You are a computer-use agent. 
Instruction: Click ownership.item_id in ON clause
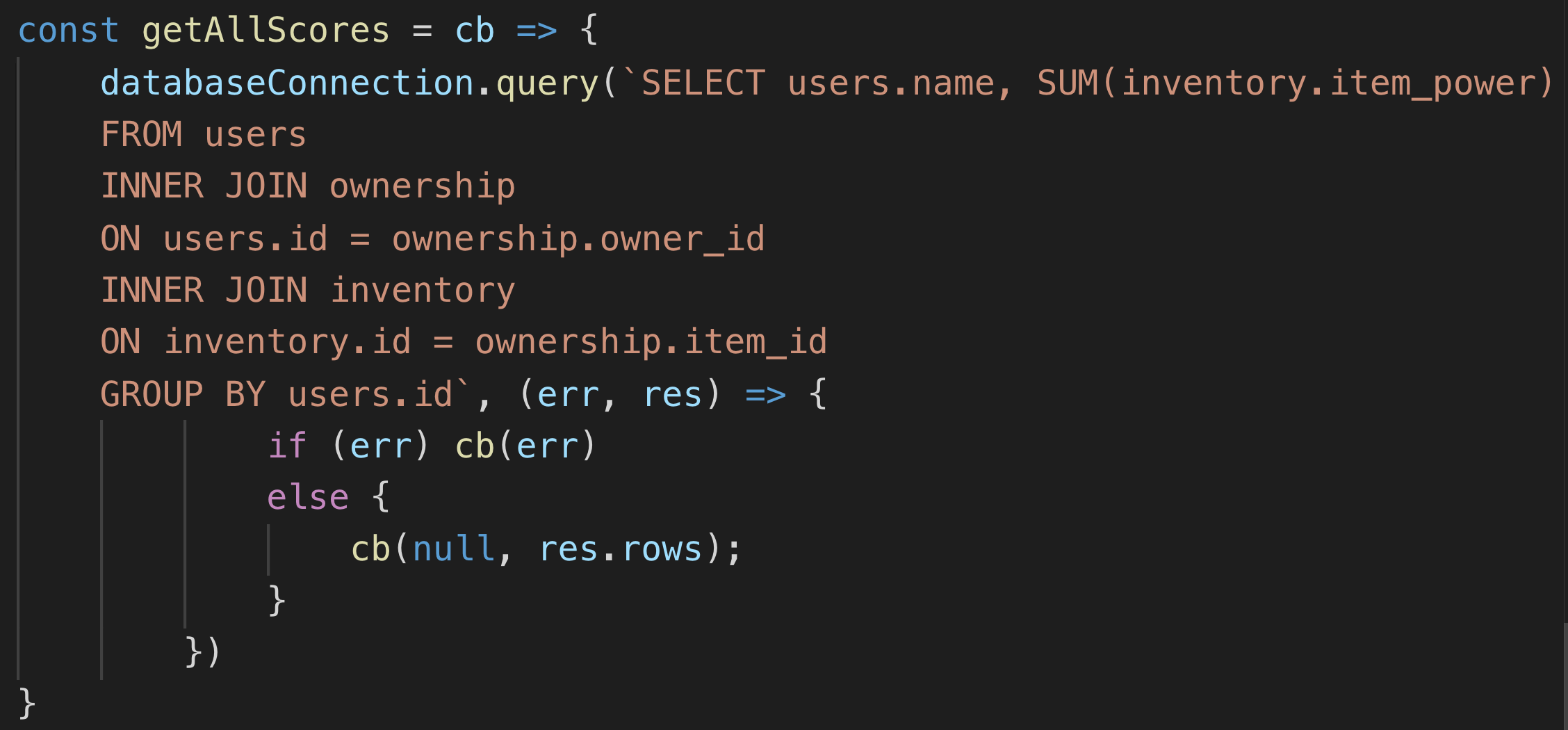[651, 343]
